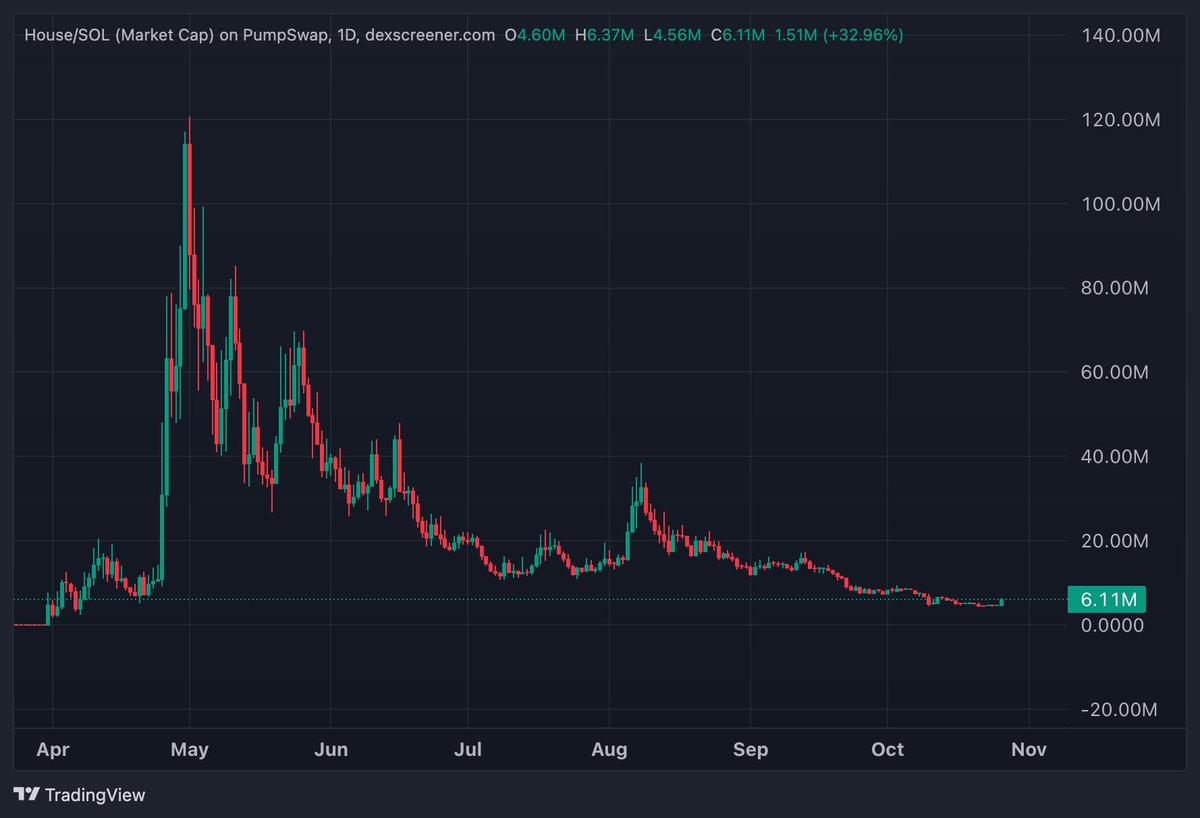Screen dimensions: 1200x818
Task: Click the TradingView logo icon
Action: click(x=27, y=795)
